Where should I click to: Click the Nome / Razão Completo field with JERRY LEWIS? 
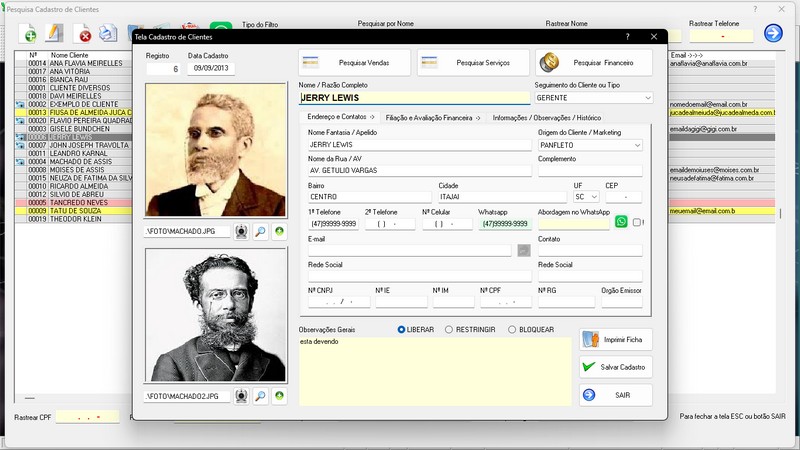414,98
